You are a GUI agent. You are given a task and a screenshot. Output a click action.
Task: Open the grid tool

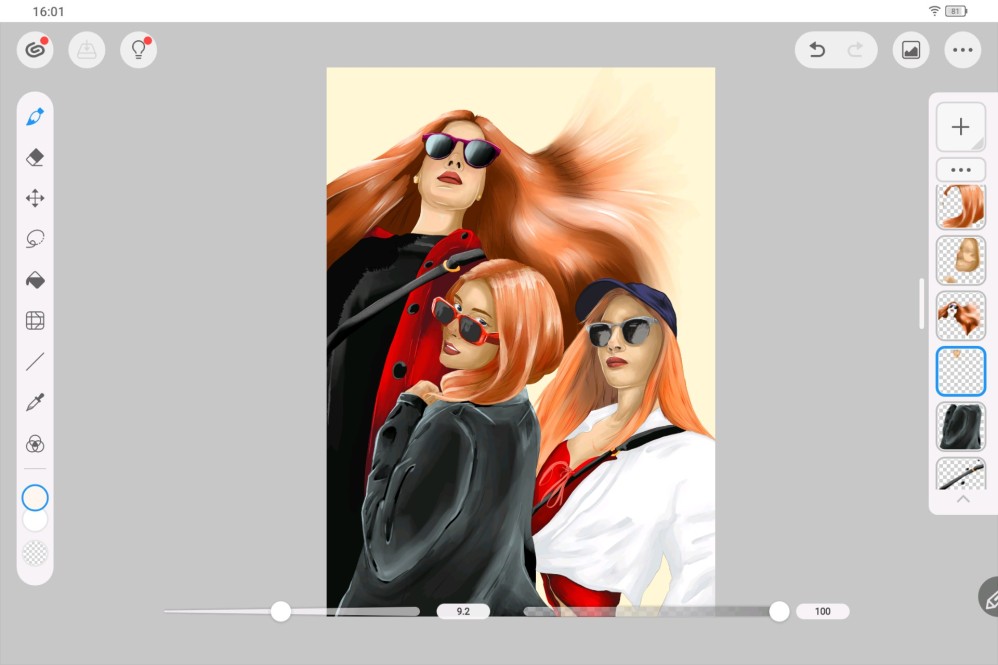[35, 321]
